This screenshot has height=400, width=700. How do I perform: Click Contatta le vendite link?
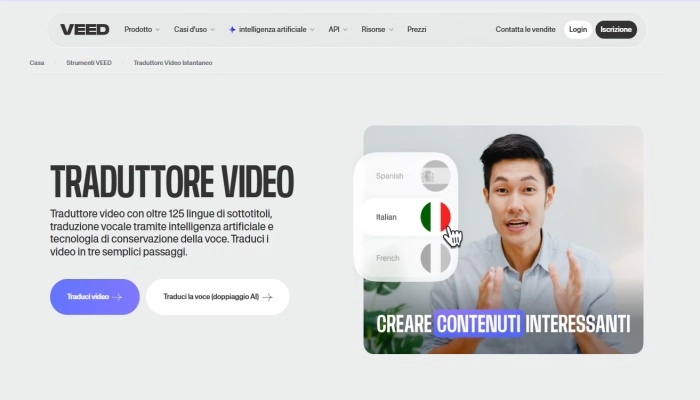coord(525,29)
